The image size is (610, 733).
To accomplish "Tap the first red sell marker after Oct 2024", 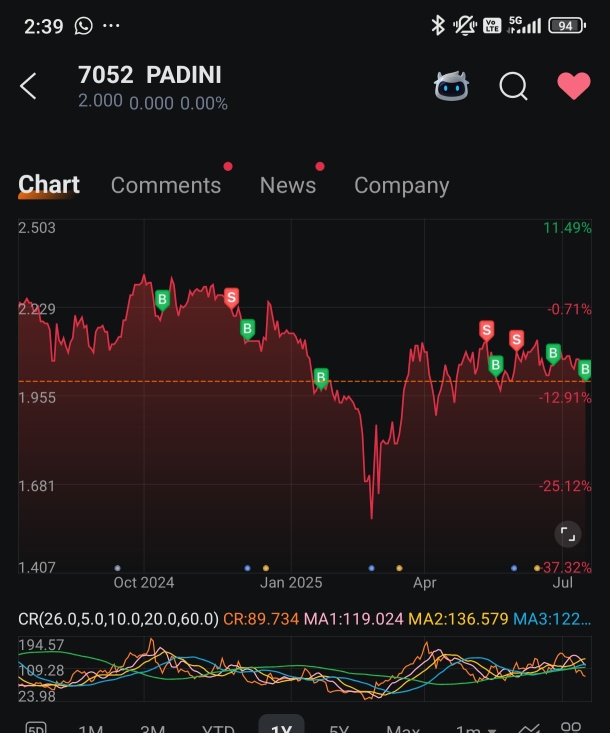I will tap(231, 298).
